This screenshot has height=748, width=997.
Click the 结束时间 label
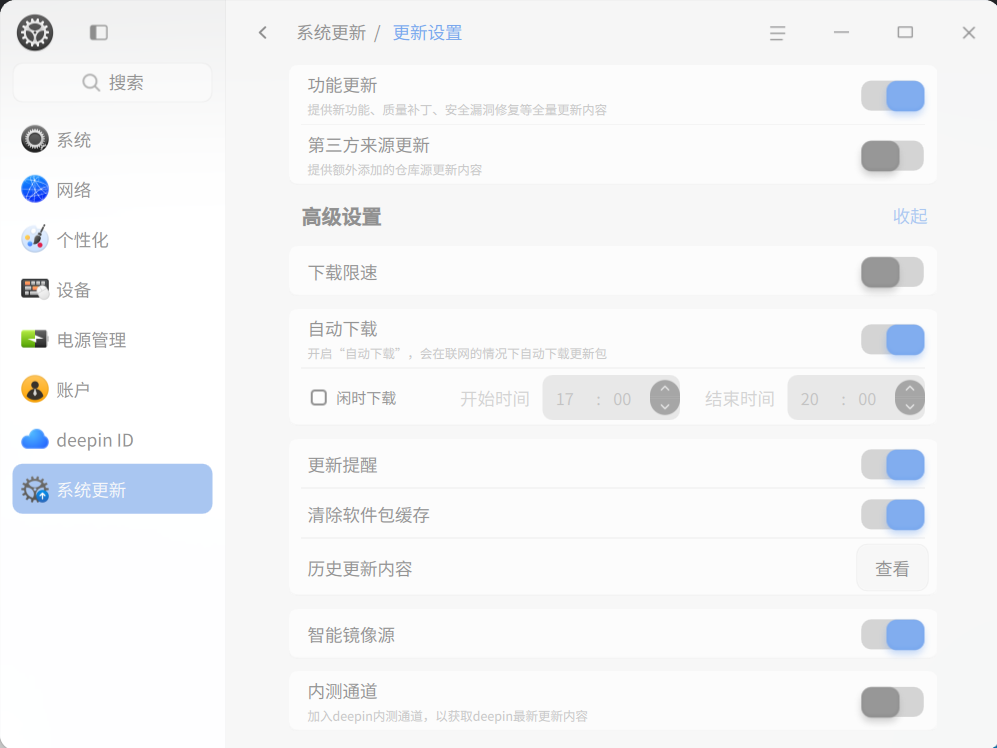click(x=739, y=399)
